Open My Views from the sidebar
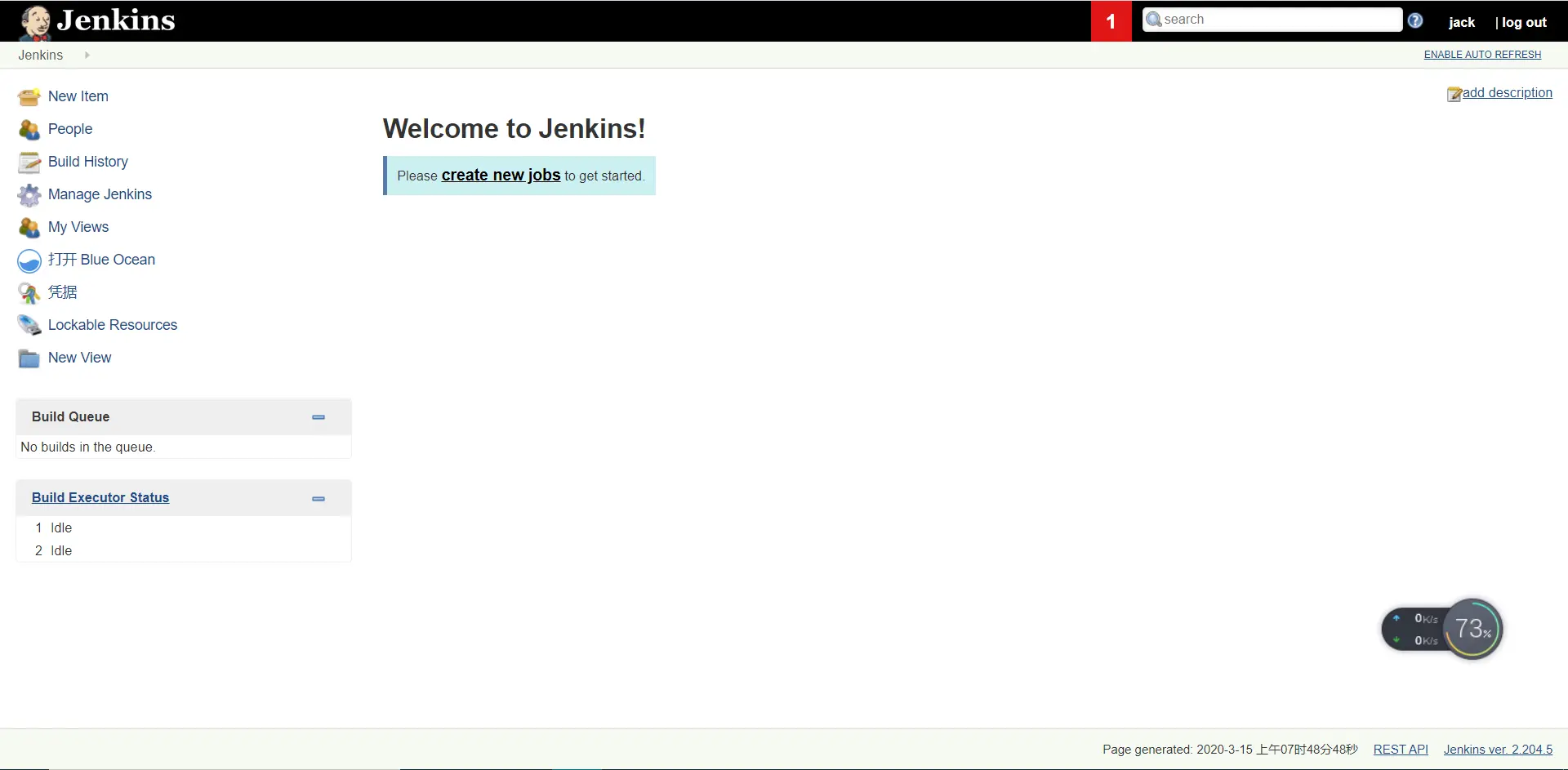The width and height of the screenshot is (1568, 770). click(x=78, y=227)
